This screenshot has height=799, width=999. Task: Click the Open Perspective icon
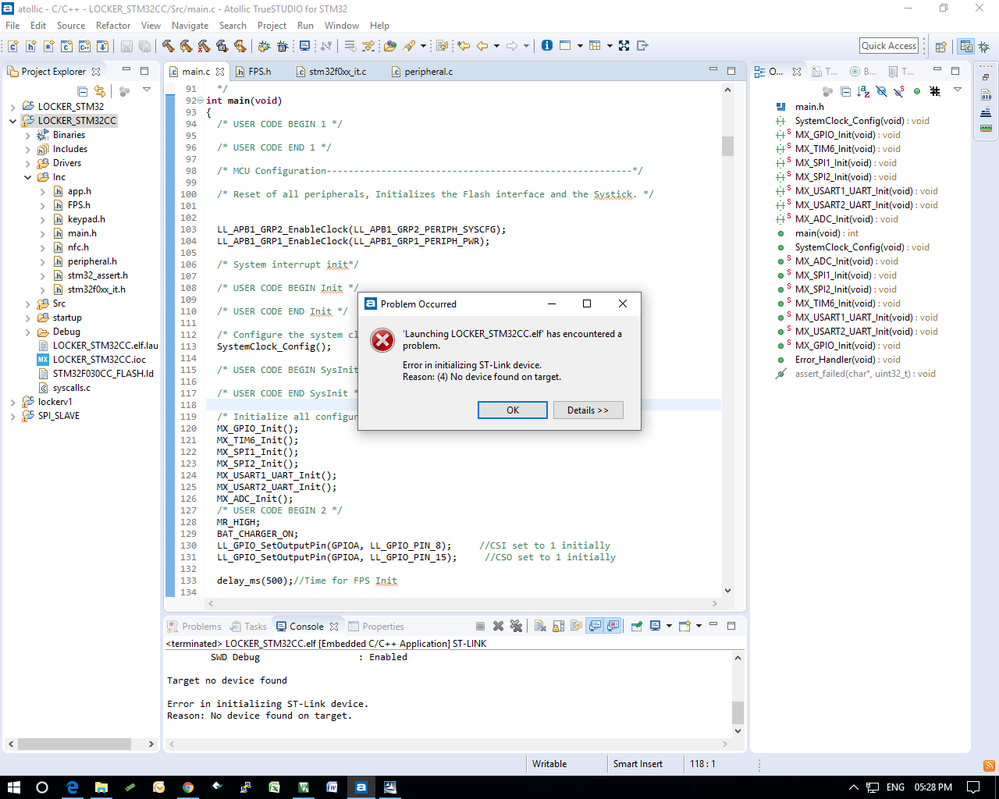tap(940, 46)
